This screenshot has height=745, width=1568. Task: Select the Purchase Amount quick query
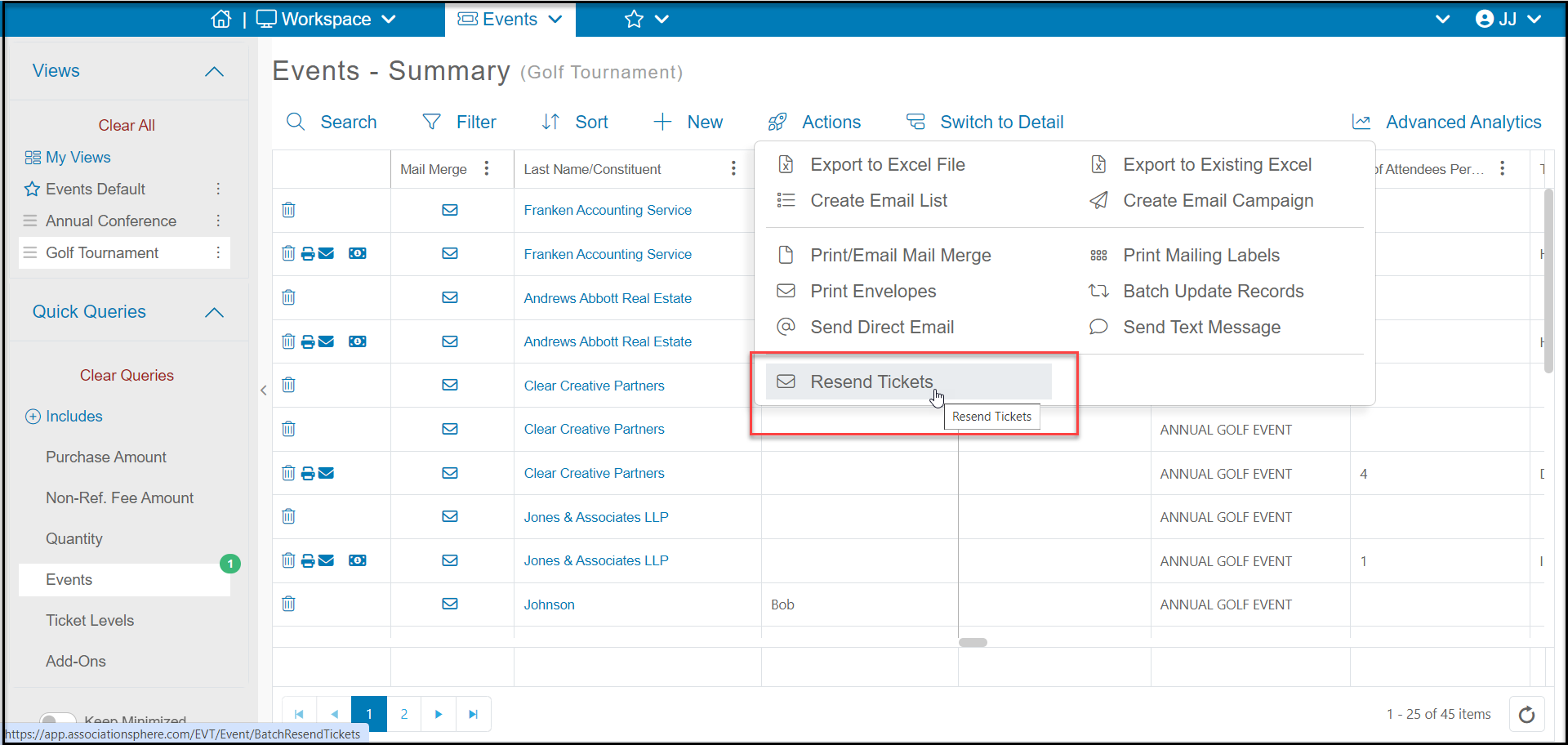pos(106,457)
